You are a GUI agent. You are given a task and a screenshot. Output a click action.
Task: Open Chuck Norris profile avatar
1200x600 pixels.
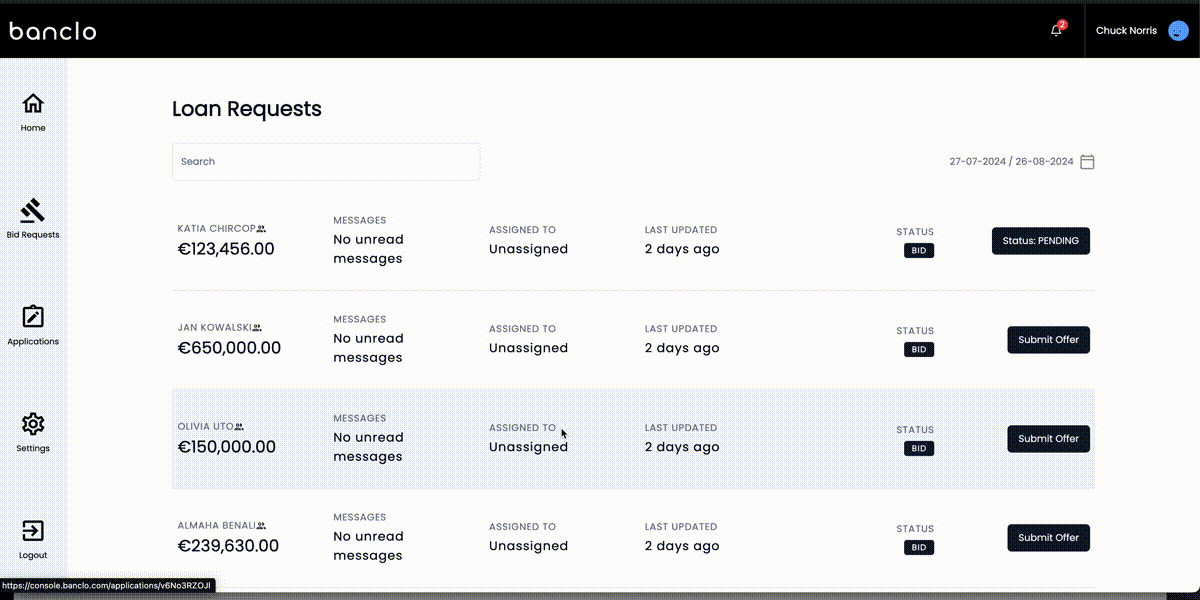[1177, 30]
